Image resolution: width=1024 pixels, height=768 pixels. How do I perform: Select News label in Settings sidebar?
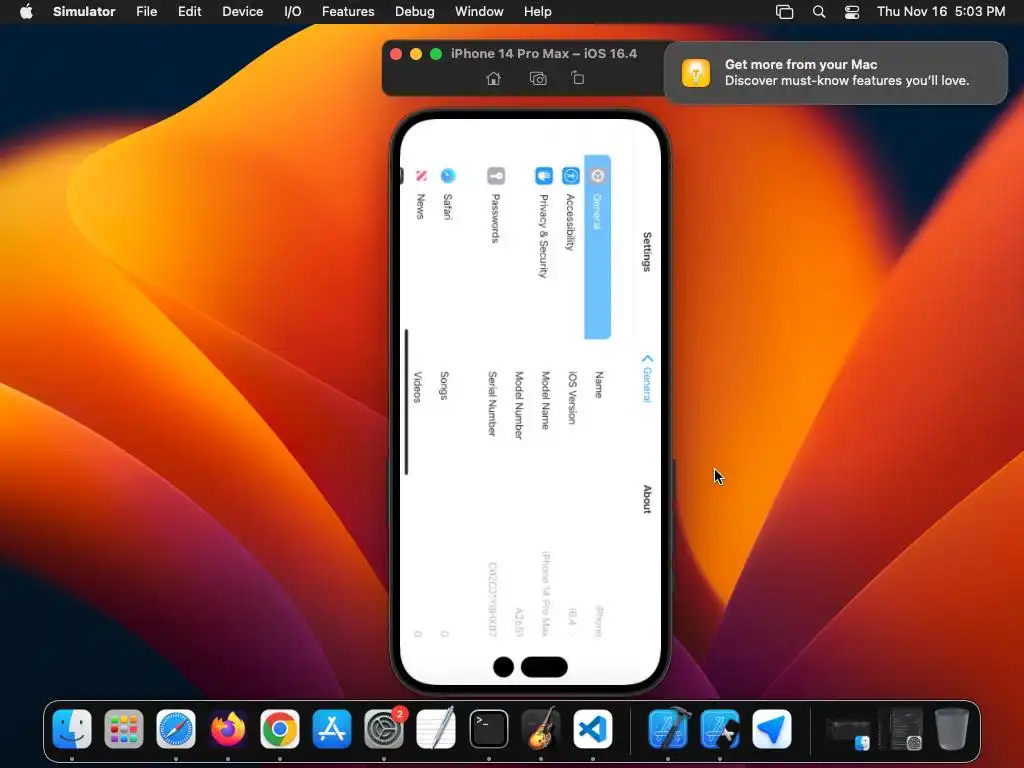(x=421, y=206)
